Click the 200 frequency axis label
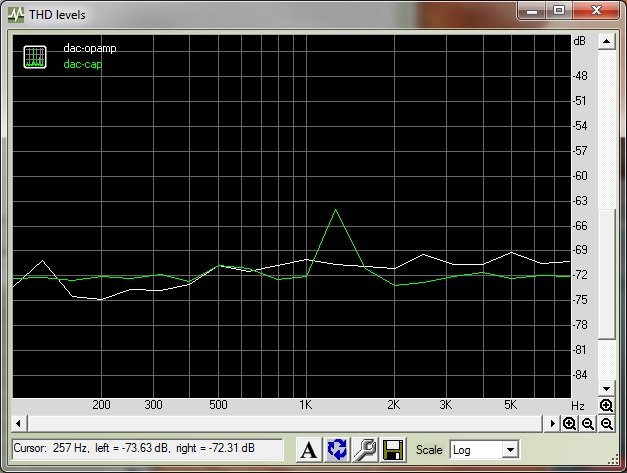The image size is (627, 473). tap(102, 405)
